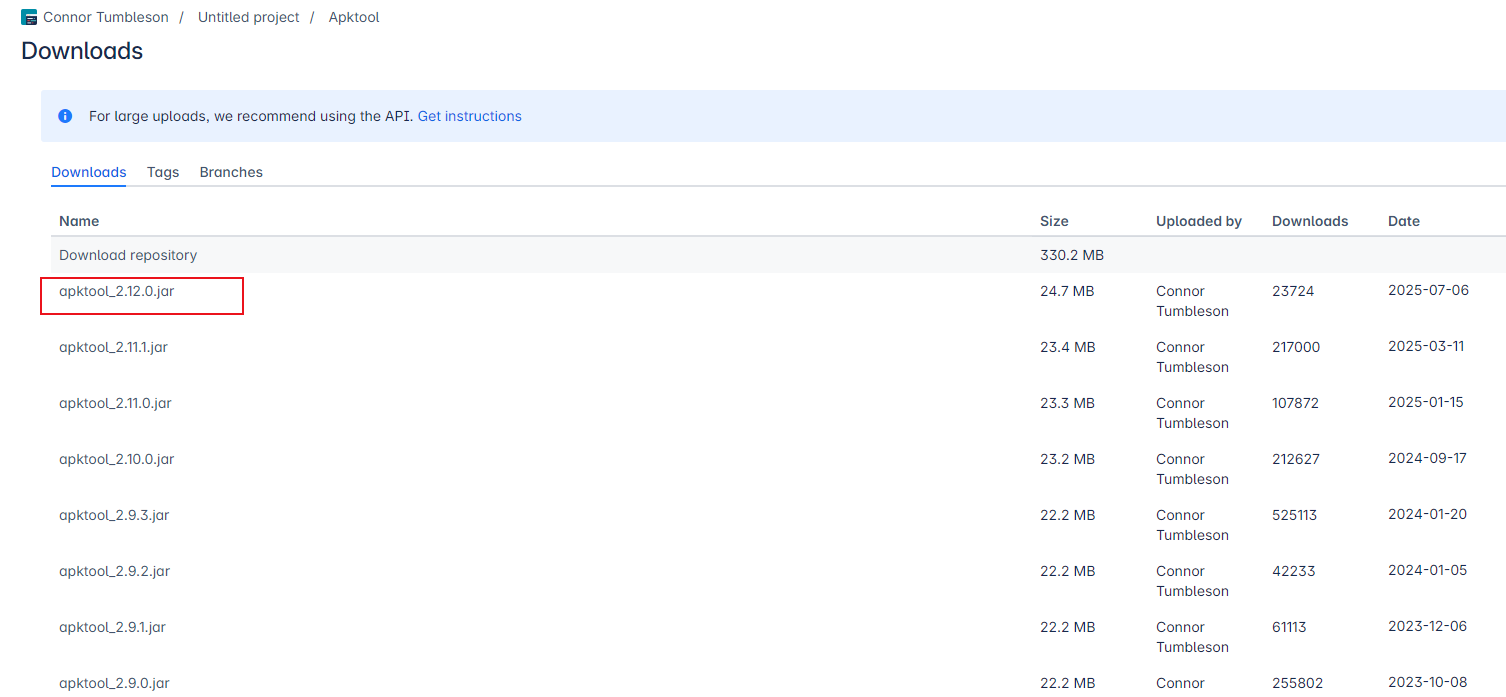The width and height of the screenshot is (1506, 697).
Task: Click uploader Connor Tumbleson in apktool_2.12.0 row
Action: click(x=1192, y=301)
